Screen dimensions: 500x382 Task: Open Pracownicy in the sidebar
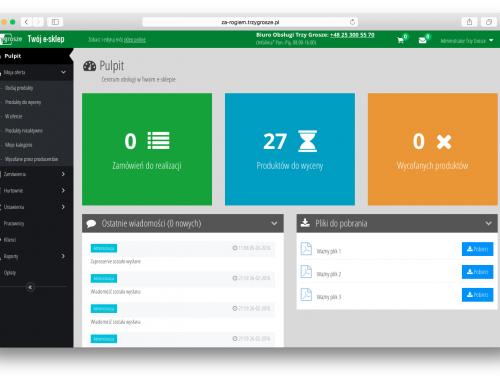click(x=14, y=223)
